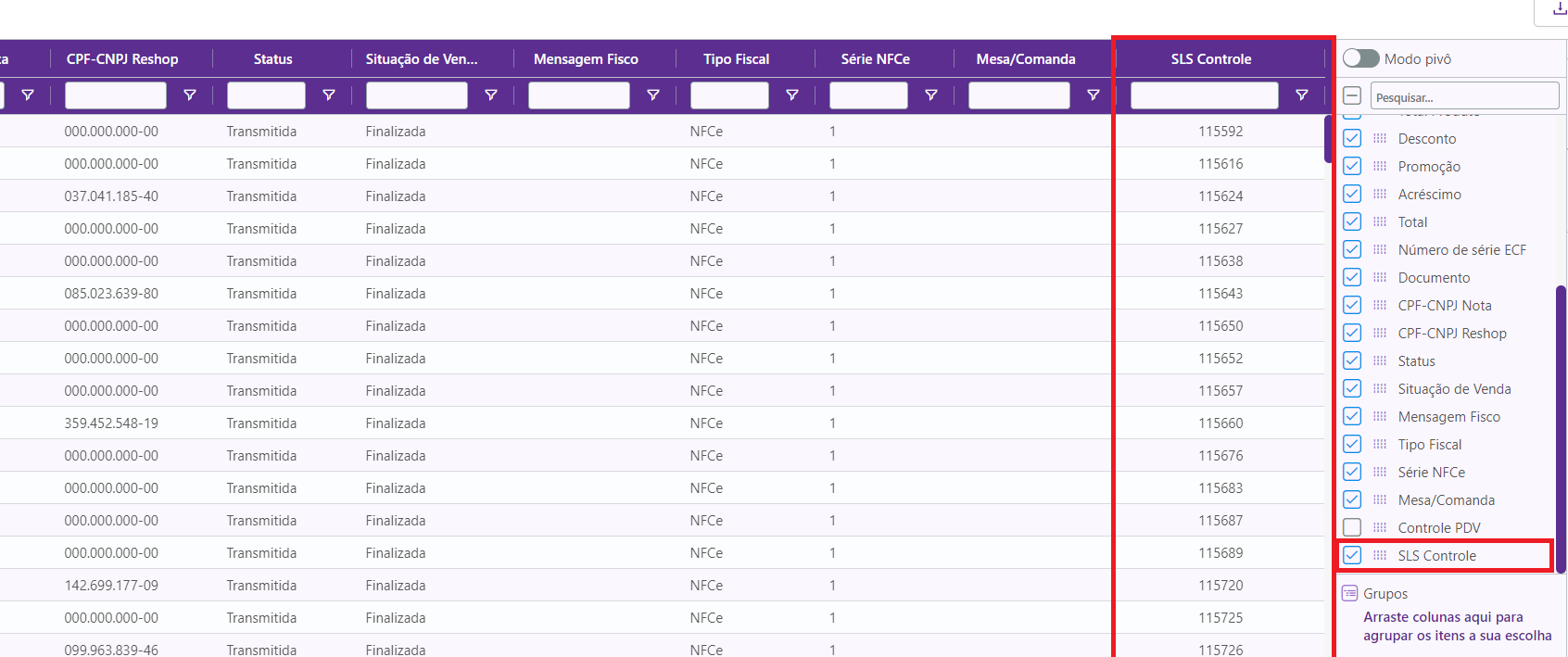Image resolution: width=1568 pixels, height=657 pixels.
Task: Click the download icon at top right
Action: (x=1560, y=8)
